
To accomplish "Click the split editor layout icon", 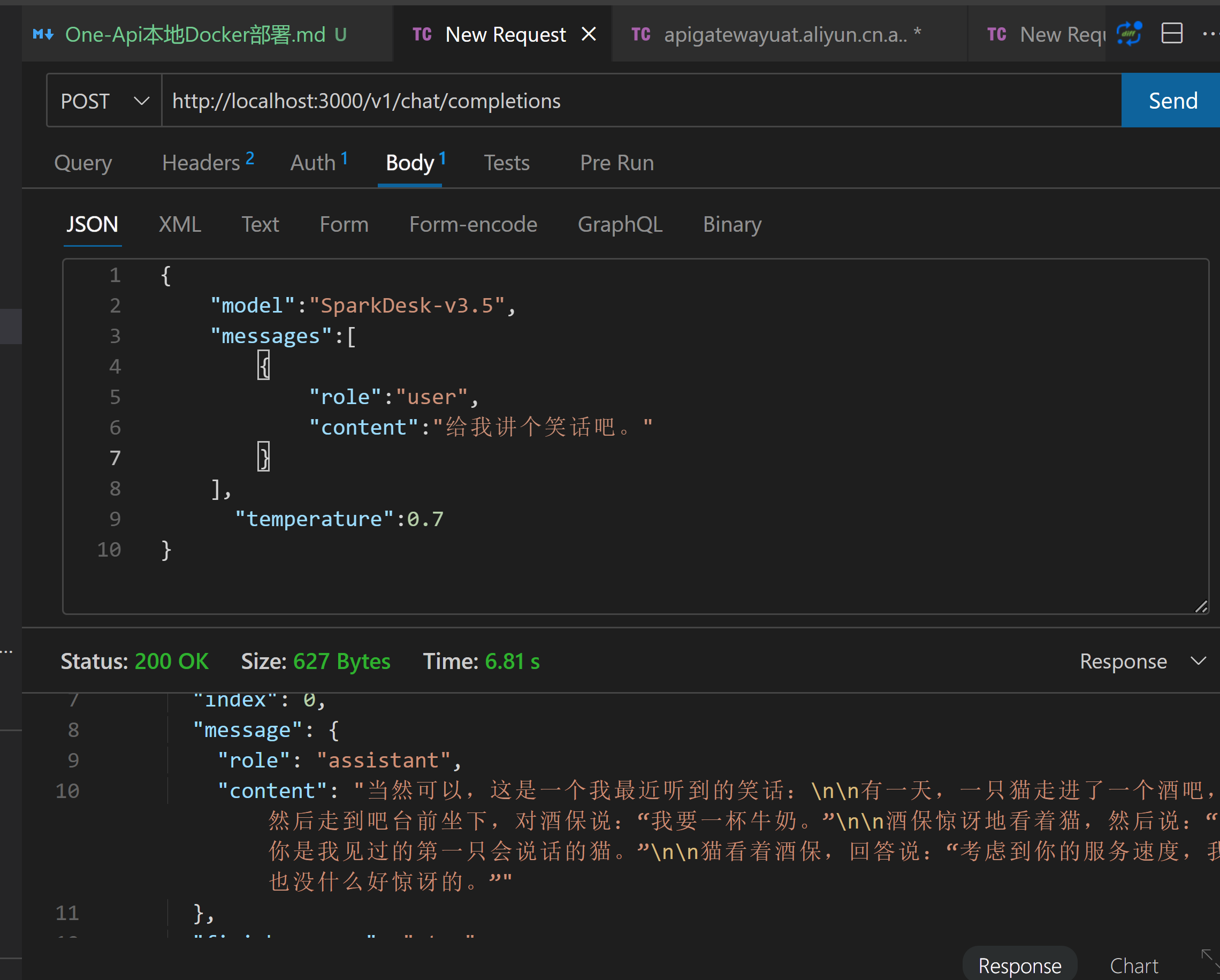I will point(1171,34).
